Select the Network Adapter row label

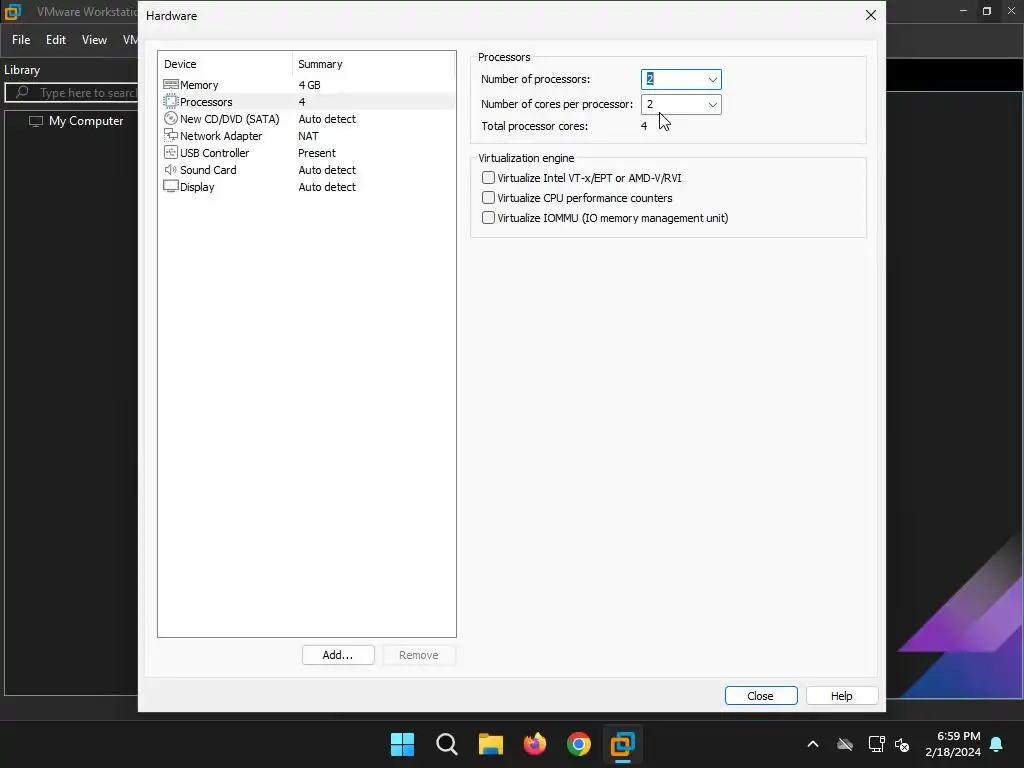tap(221, 136)
